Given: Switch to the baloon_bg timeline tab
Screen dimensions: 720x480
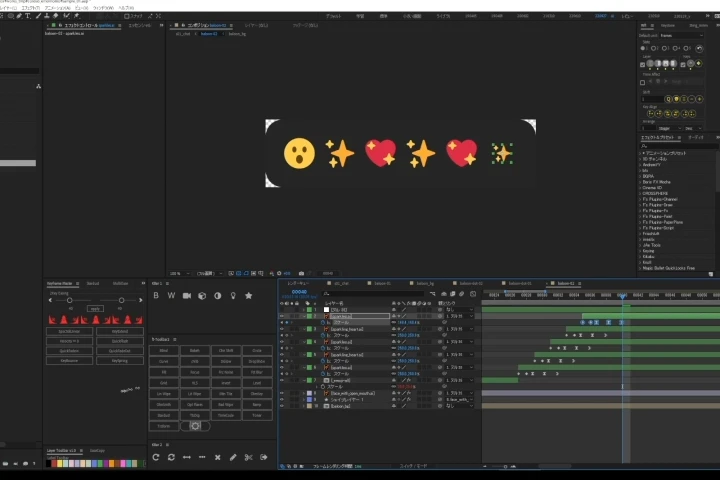Looking at the screenshot, I should [425, 283].
